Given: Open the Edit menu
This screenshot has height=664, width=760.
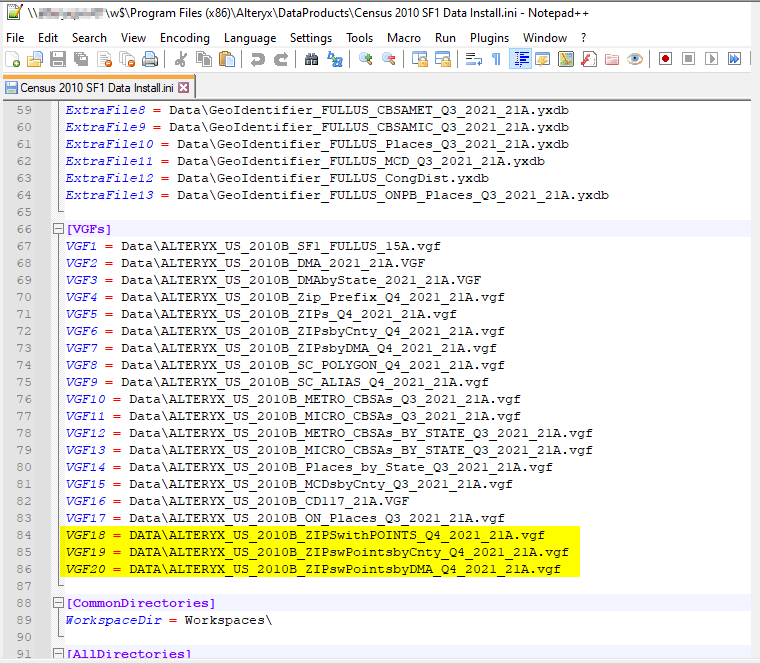Looking at the screenshot, I should pyautogui.click(x=48, y=38).
